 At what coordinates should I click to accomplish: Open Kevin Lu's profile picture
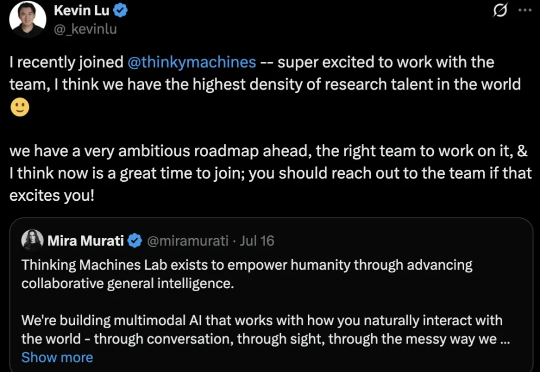28,19
